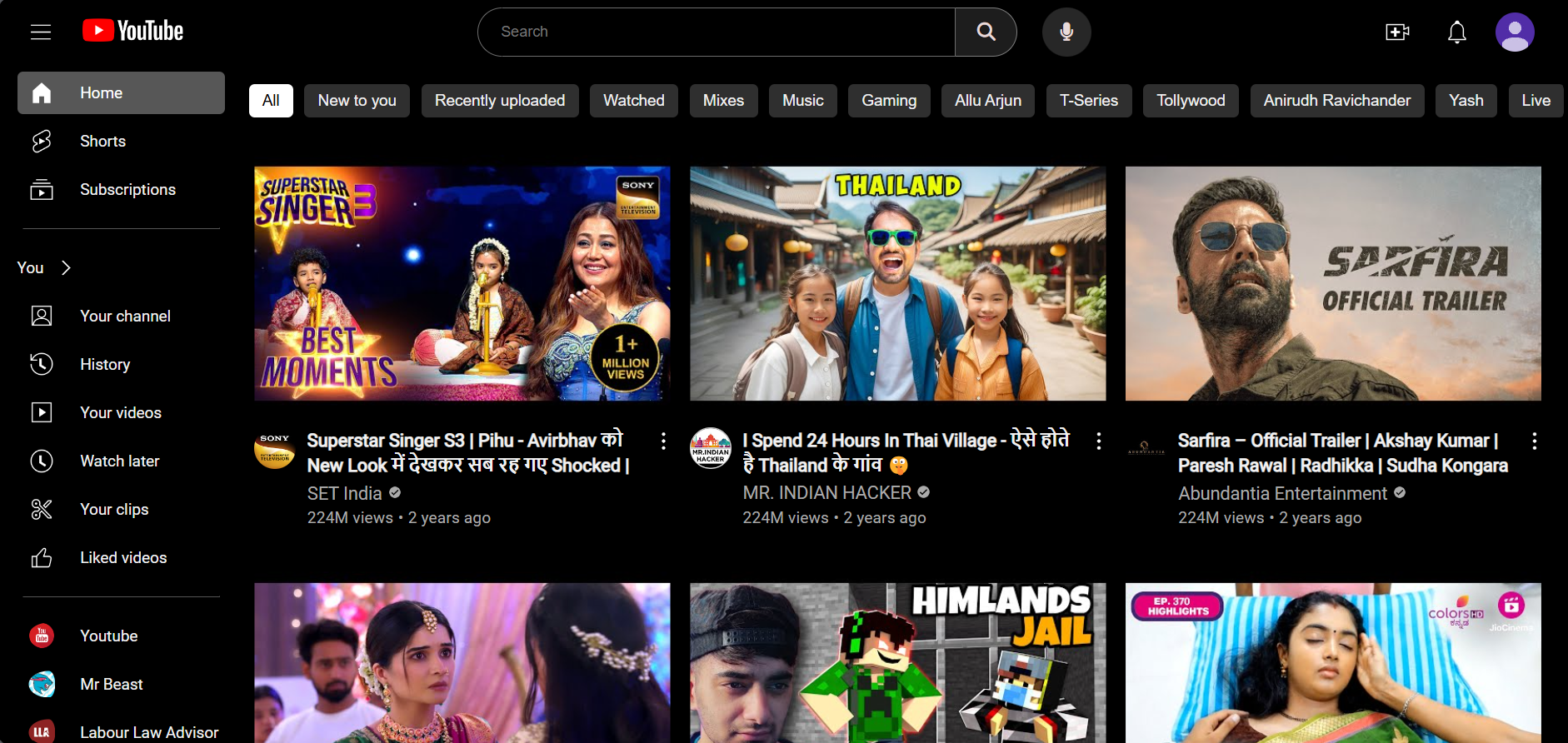Select the Recently uploaded filter chip
Screen dimensions: 1568x743
499,101
